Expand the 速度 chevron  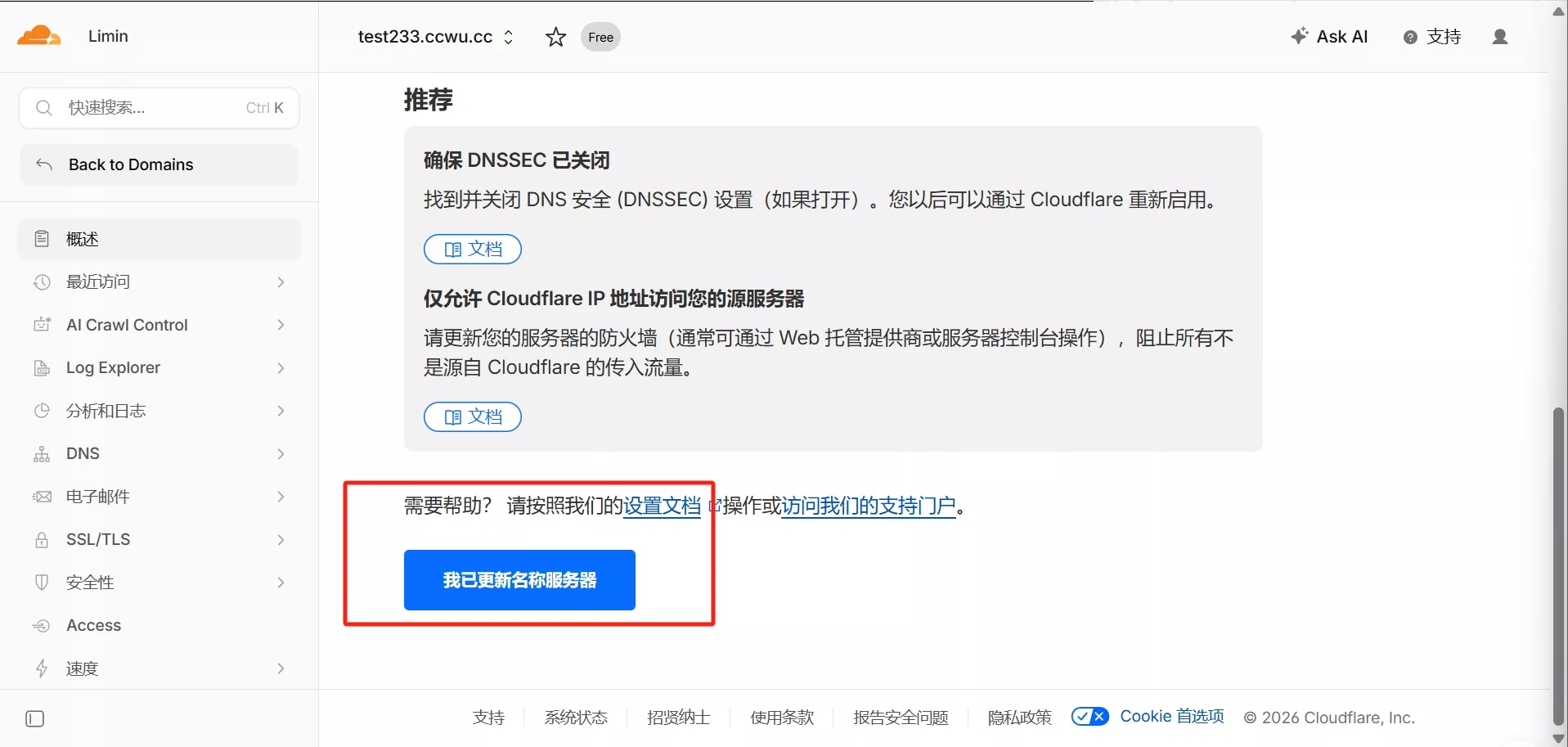281,668
